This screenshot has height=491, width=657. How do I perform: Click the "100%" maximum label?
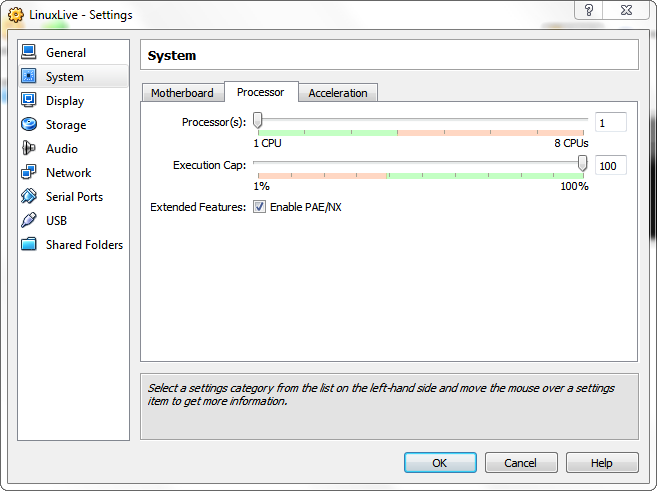[x=574, y=186]
